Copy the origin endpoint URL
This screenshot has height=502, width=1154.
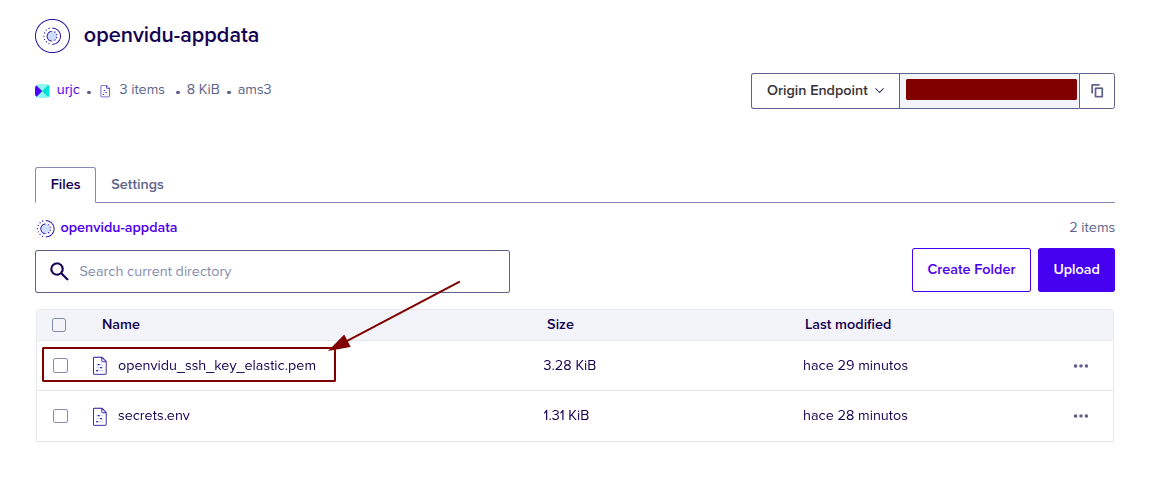[1097, 91]
